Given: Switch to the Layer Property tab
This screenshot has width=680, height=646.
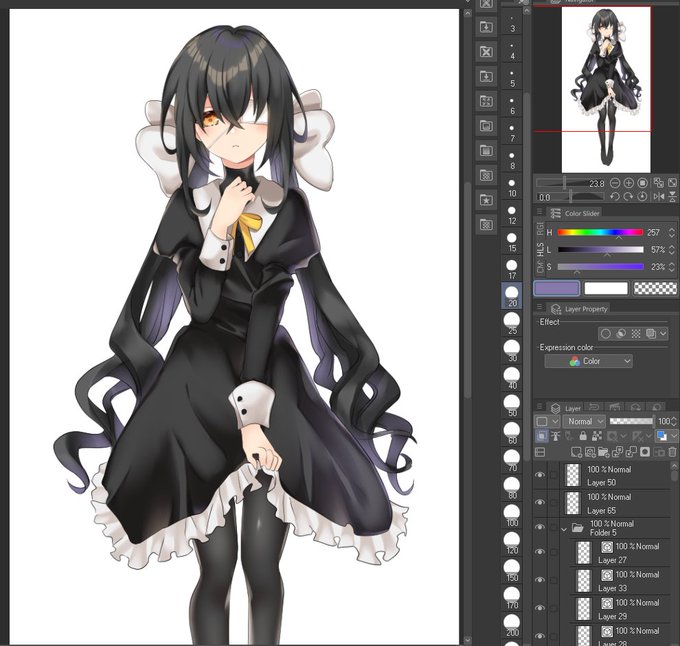Looking at the screenshot, I should click(579, 309).
